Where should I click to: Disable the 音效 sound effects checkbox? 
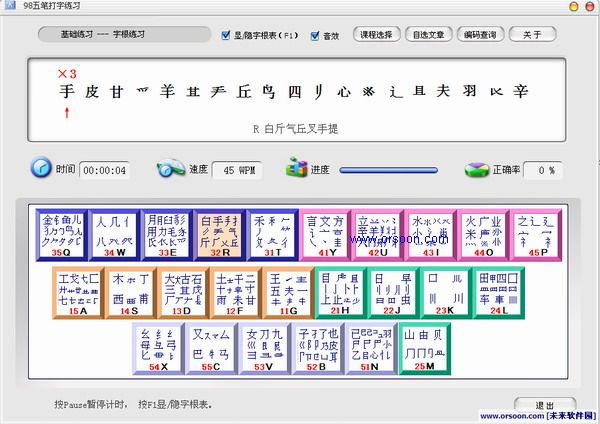(x=315, y=35)
